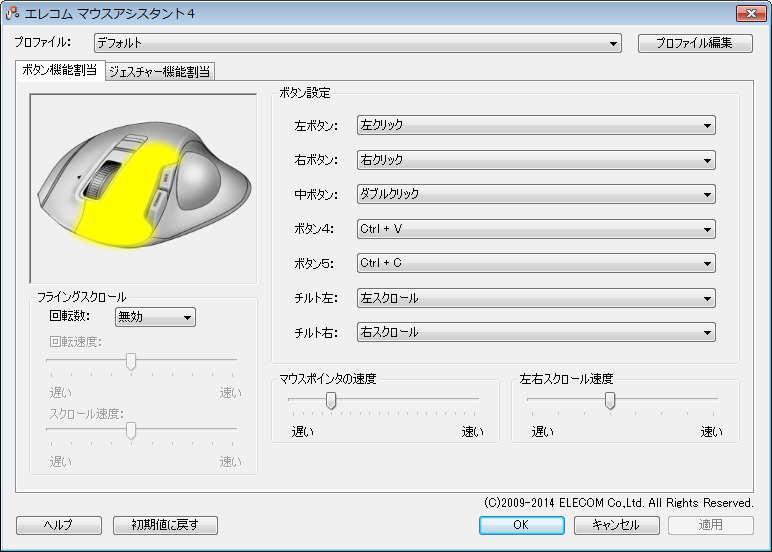
Task: Open the ボタン5 dropdown showing Ctrl + C
Action: [x=536, y=263]
